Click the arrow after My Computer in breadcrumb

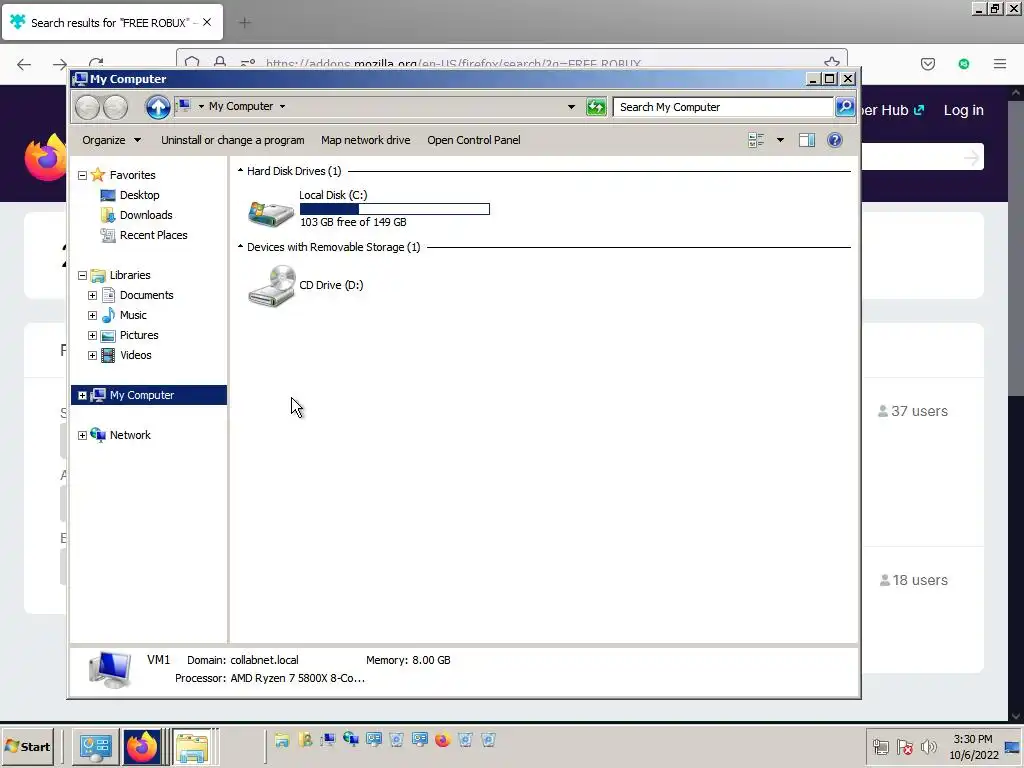click(x=282, y=106)
